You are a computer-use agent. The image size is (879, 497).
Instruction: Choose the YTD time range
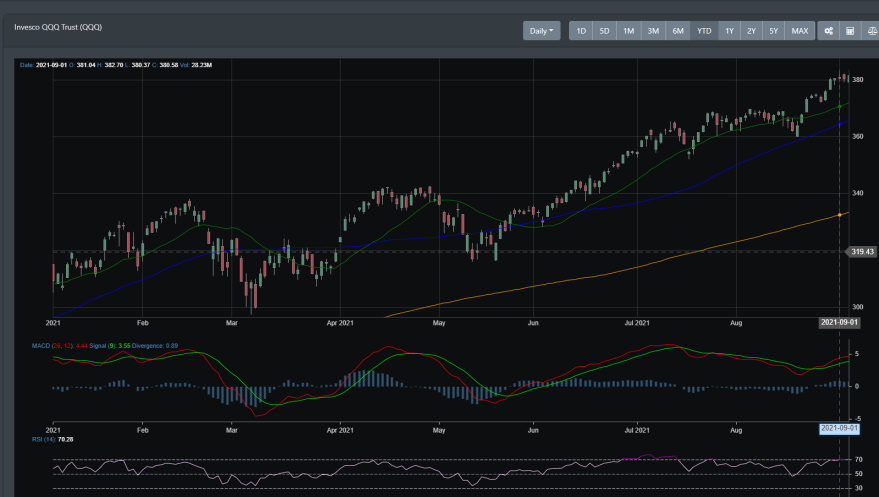tap(704, 31)
